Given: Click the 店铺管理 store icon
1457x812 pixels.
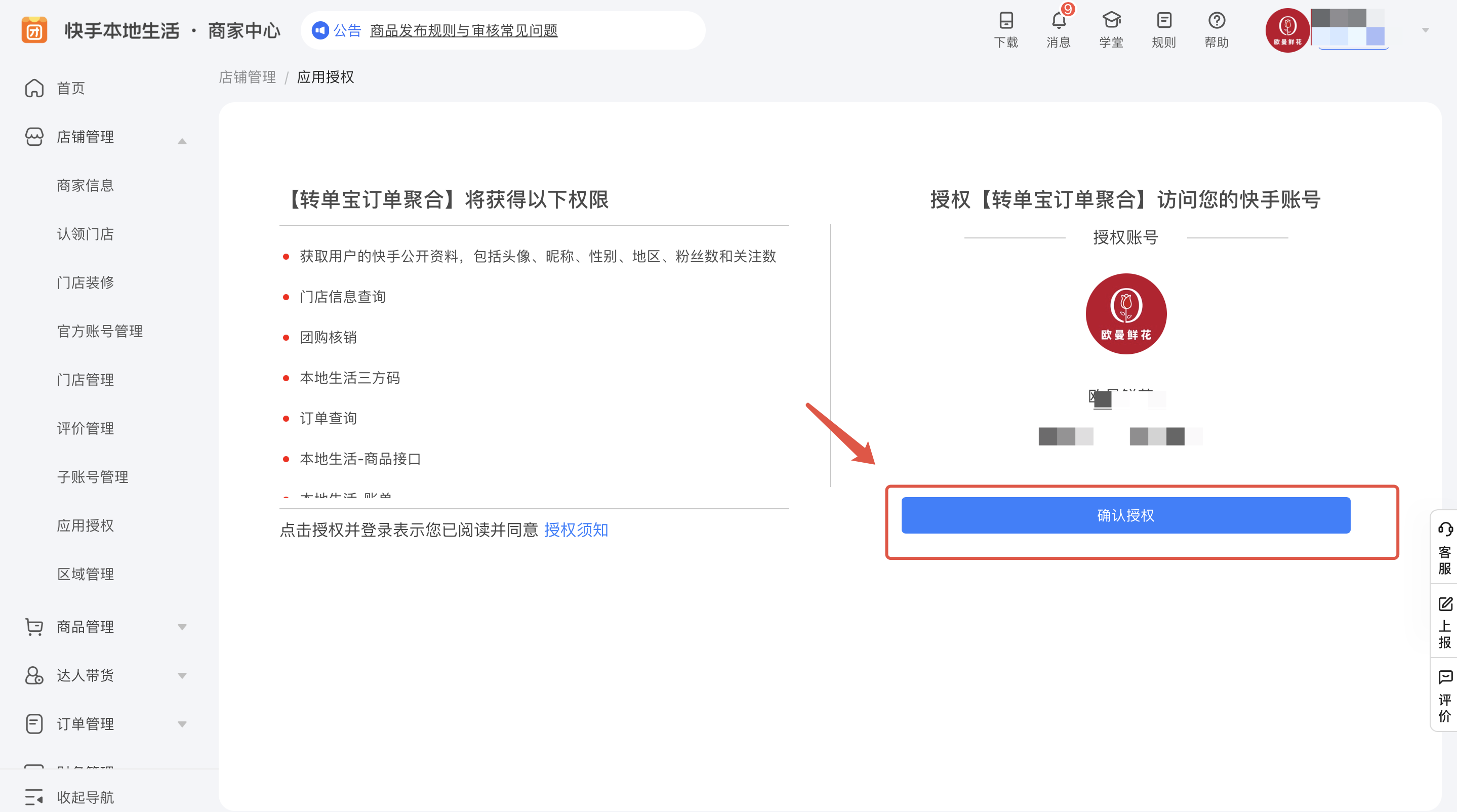Looking at the screenshot, I should tap(34, 137).
